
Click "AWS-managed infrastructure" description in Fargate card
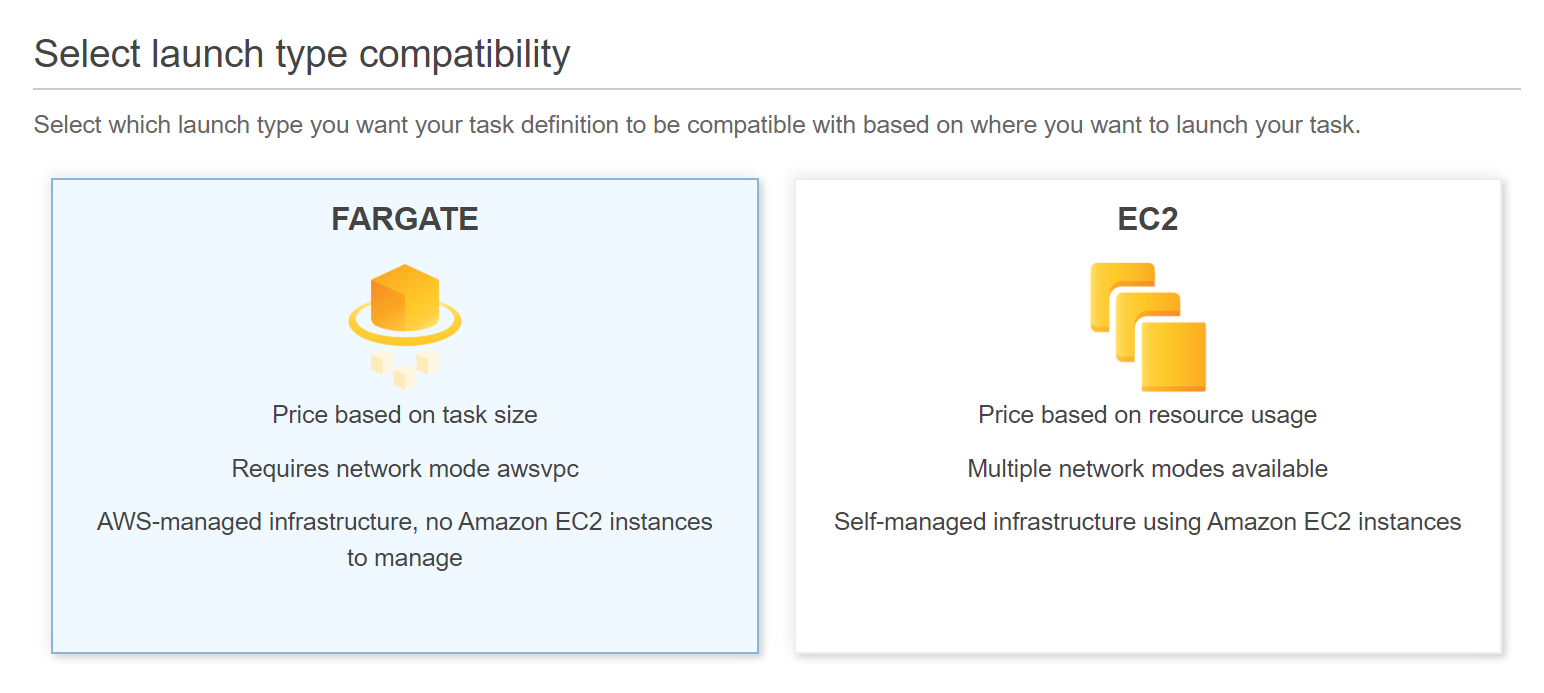pos(405,522)
